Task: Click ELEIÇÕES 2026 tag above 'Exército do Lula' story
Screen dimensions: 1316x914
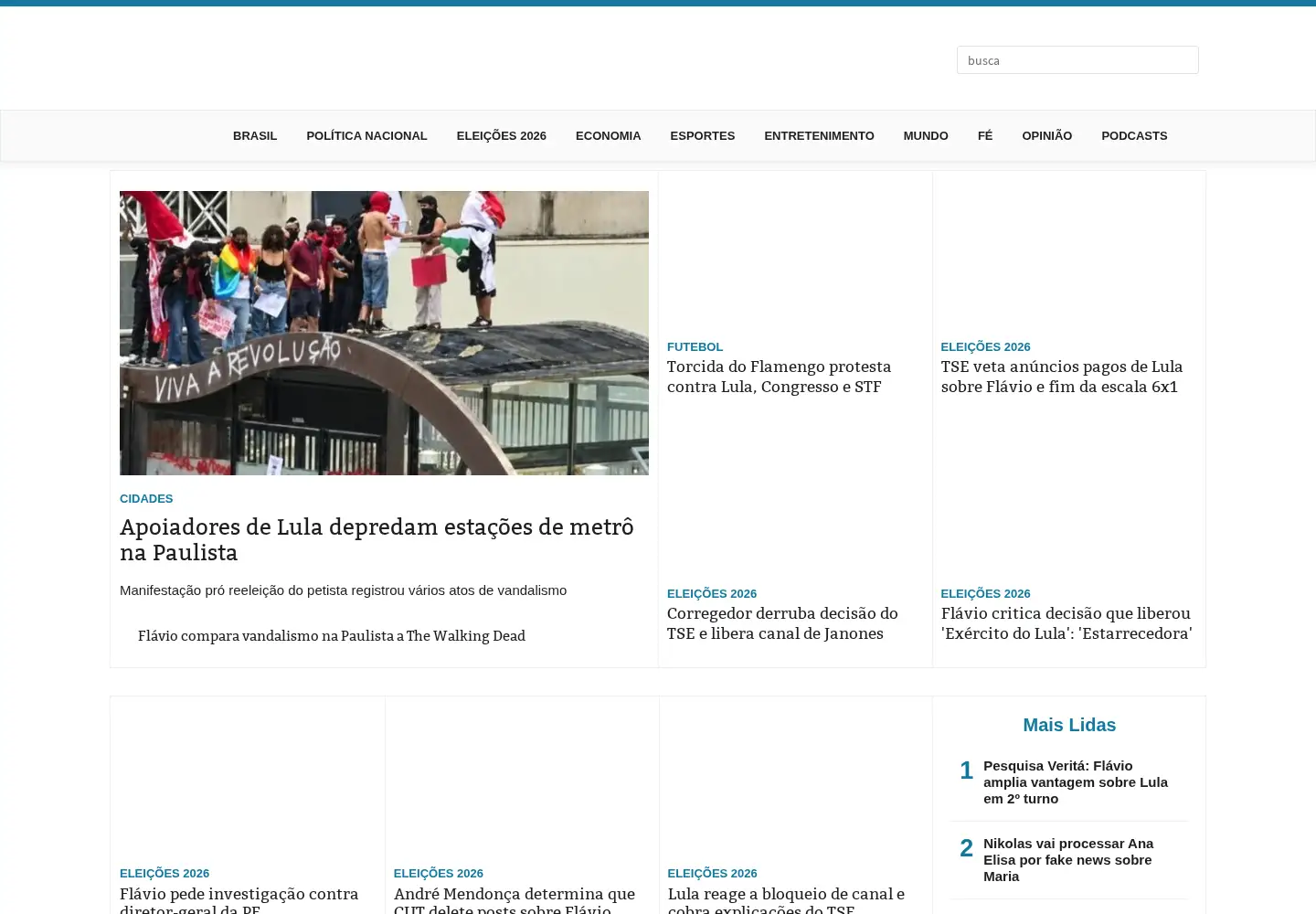Action: coord(985,593)
